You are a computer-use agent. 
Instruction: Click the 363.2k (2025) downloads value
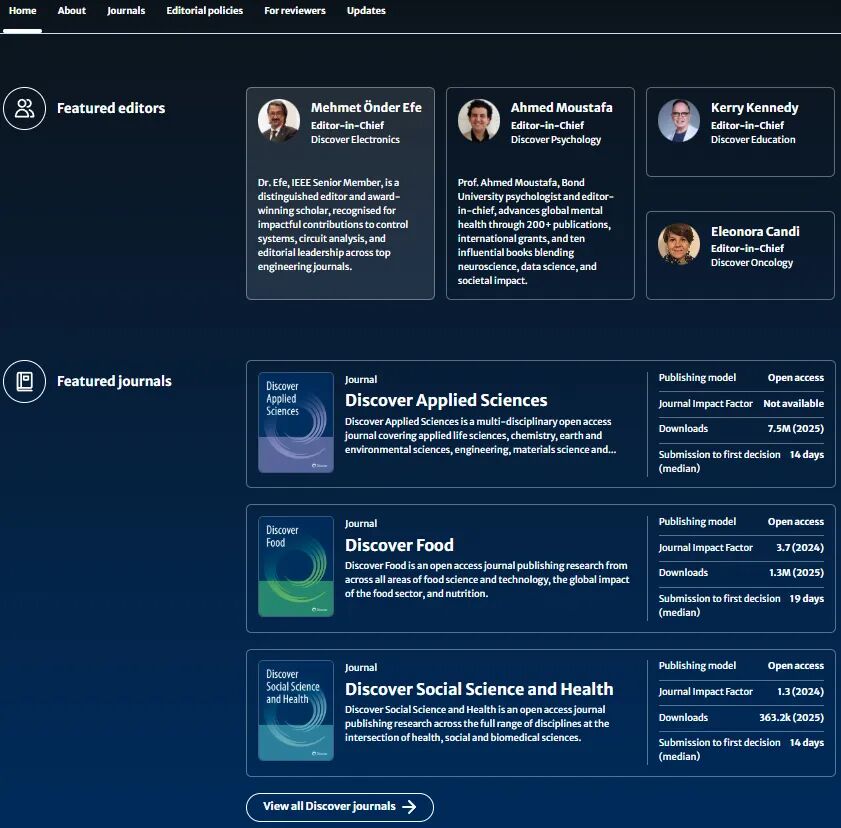click(x=792, y=718)
